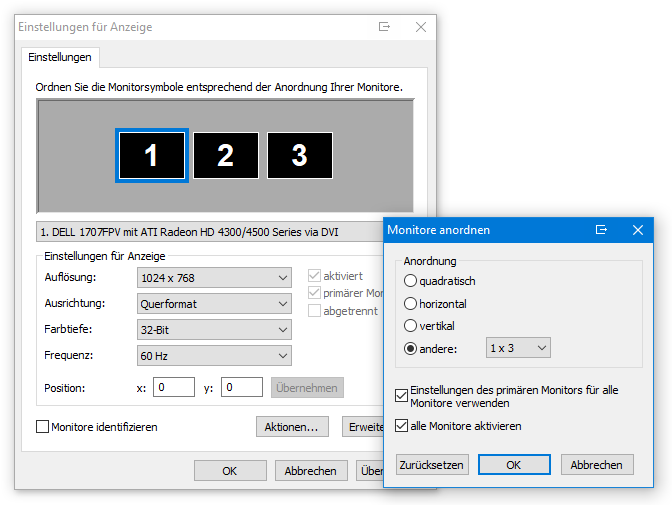Click Abbrechen in Monitore anordnen dialog
Image resolution: width=672 pixels, height=505 pixels.
coord(597,465)
